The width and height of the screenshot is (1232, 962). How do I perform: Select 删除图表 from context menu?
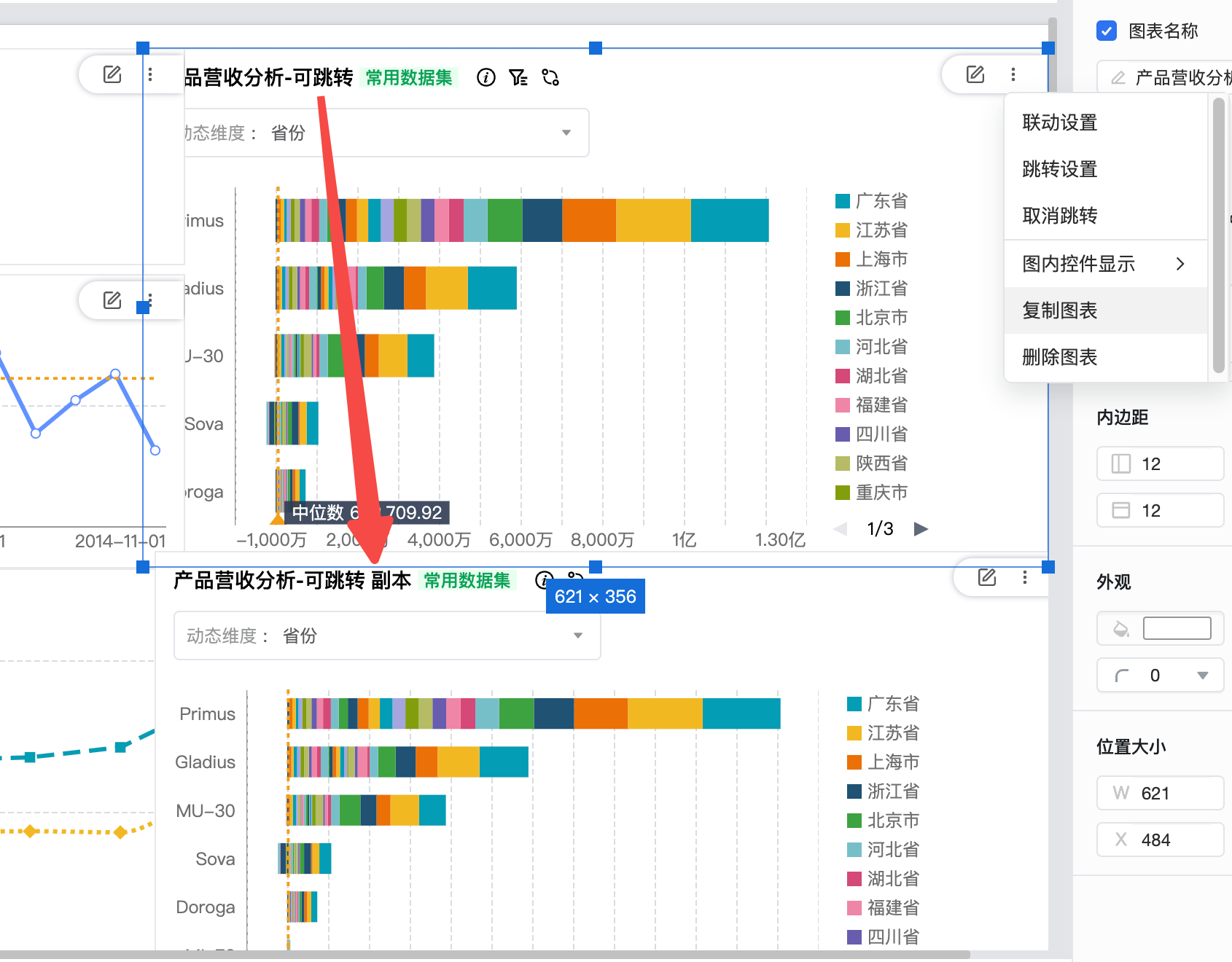pos(1106,357)
